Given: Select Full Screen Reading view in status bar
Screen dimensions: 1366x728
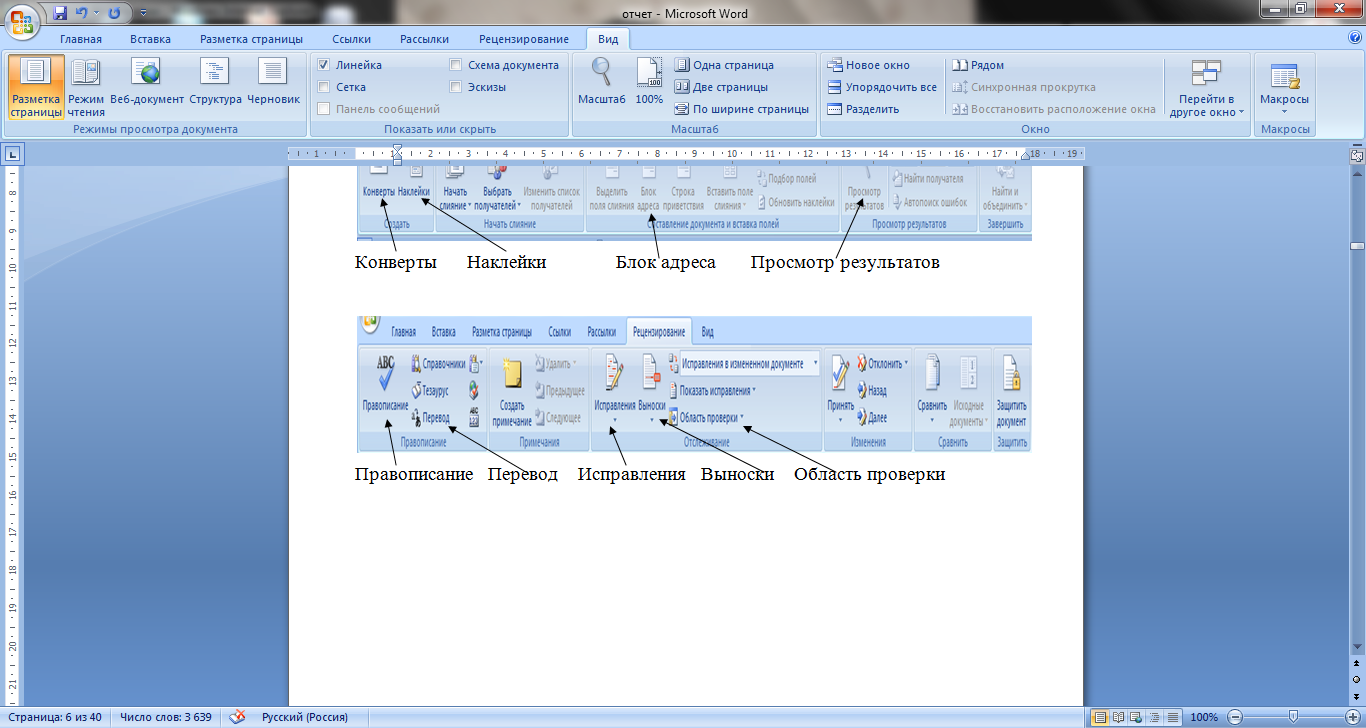Looking at the screenshot, I should (x=1118, y=717).
